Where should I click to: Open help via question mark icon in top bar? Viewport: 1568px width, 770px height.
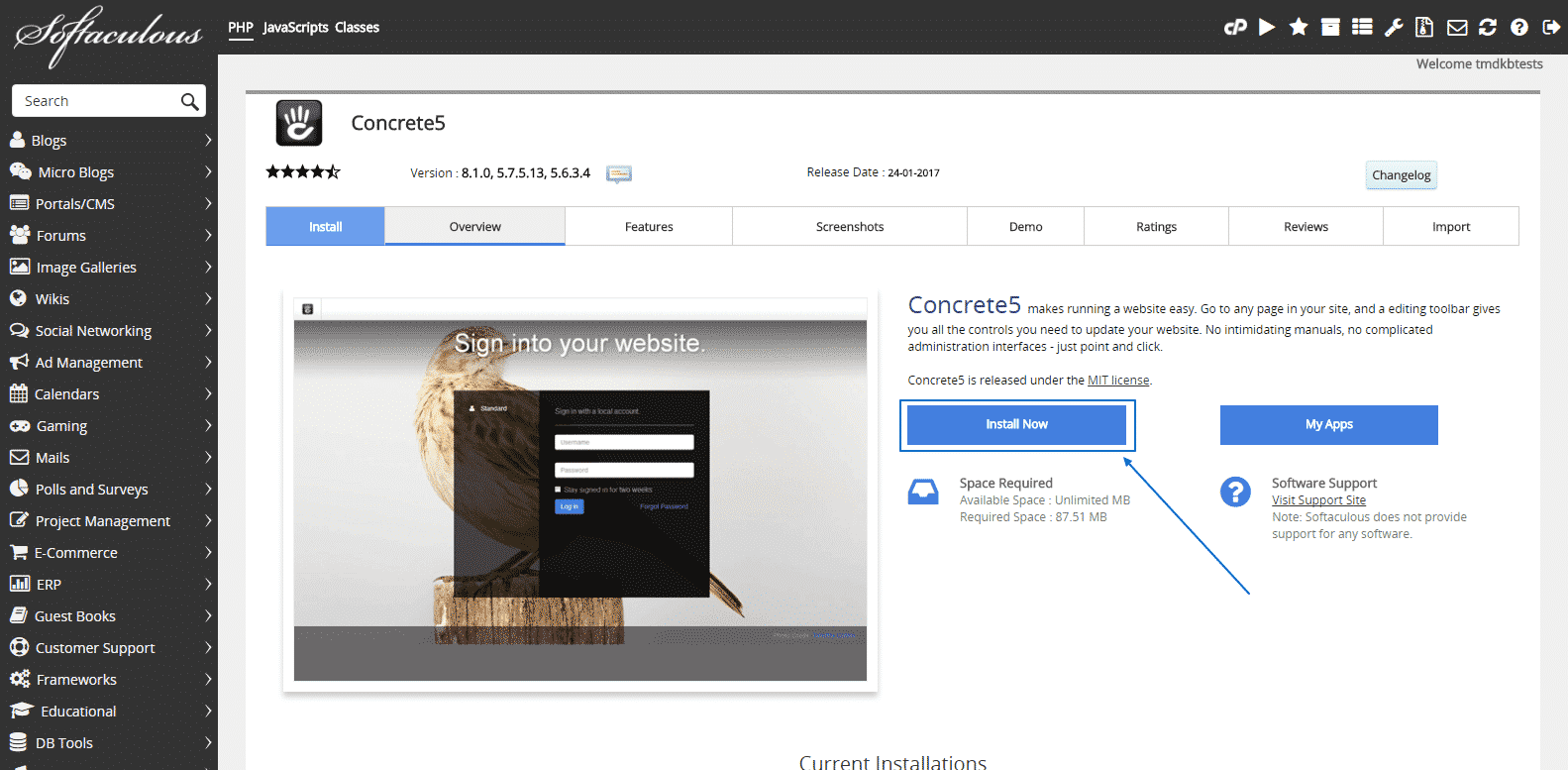(x=1519, y=27)
